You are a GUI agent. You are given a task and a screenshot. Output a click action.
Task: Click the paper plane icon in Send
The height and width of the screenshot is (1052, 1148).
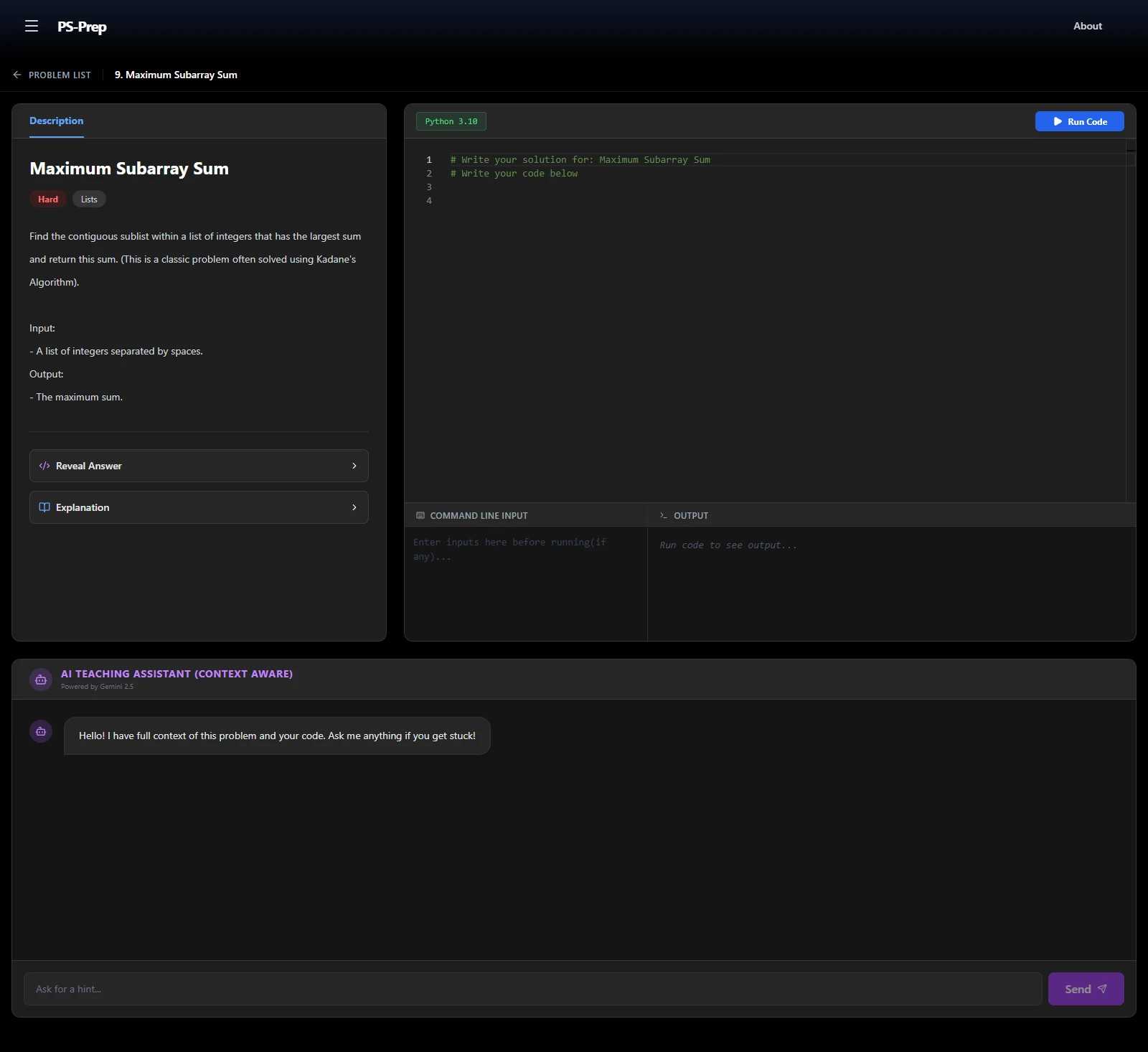(1102, 989)
